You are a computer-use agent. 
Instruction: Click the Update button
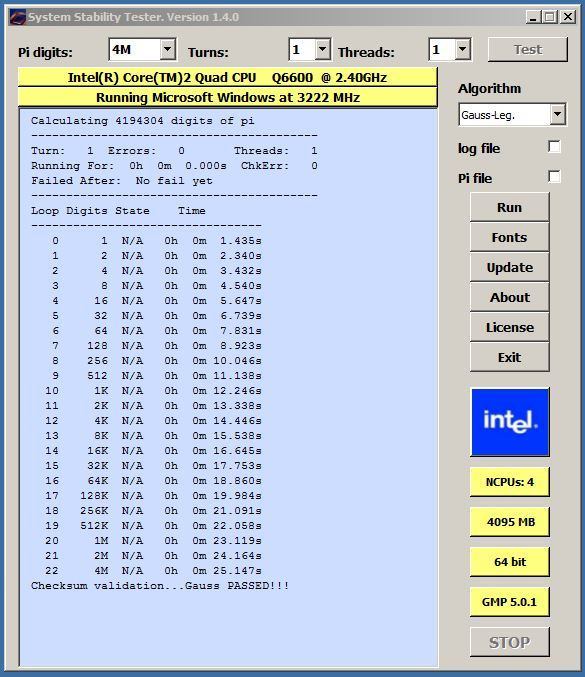coord(509,267)
